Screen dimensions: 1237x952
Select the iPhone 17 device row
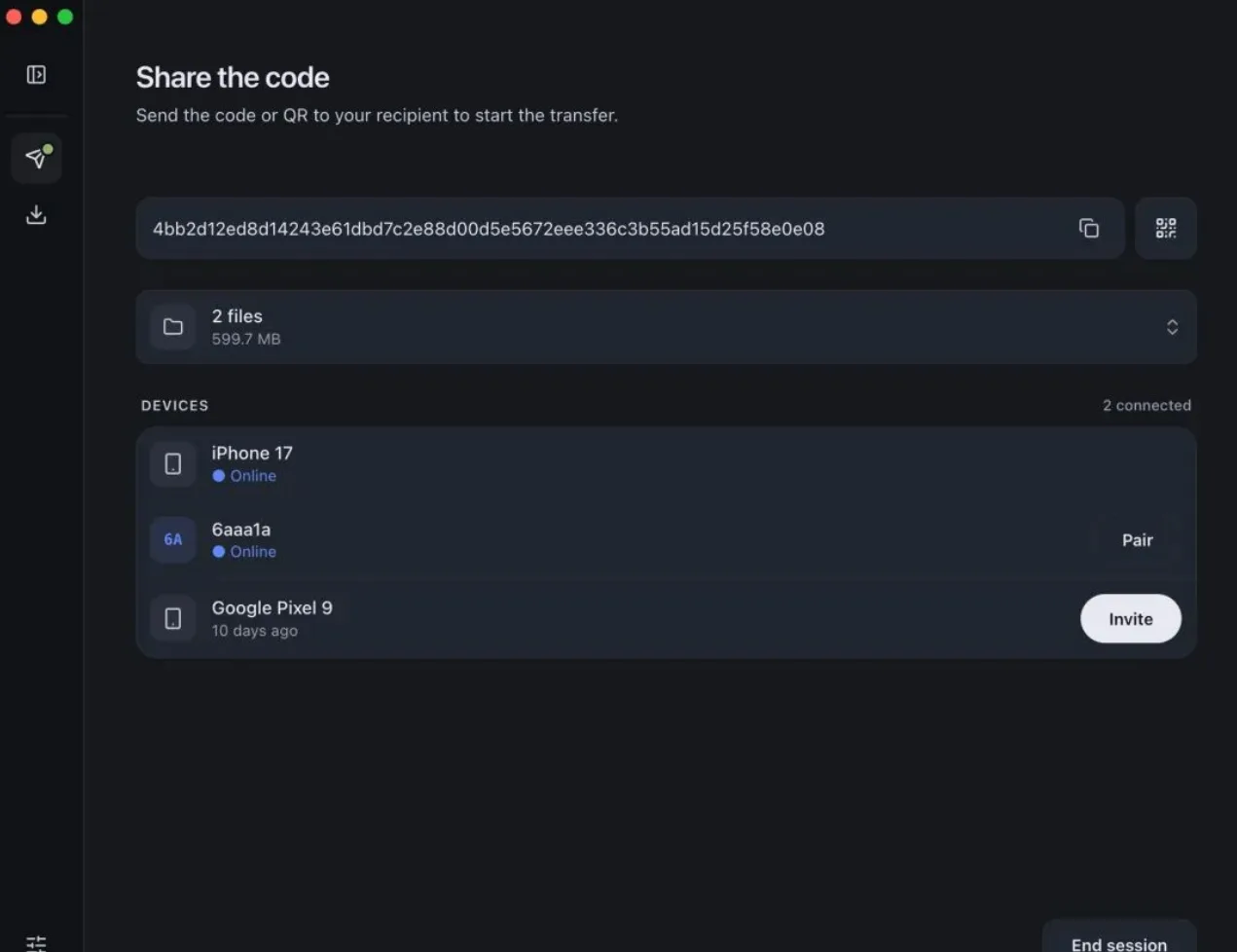point(666,464)
